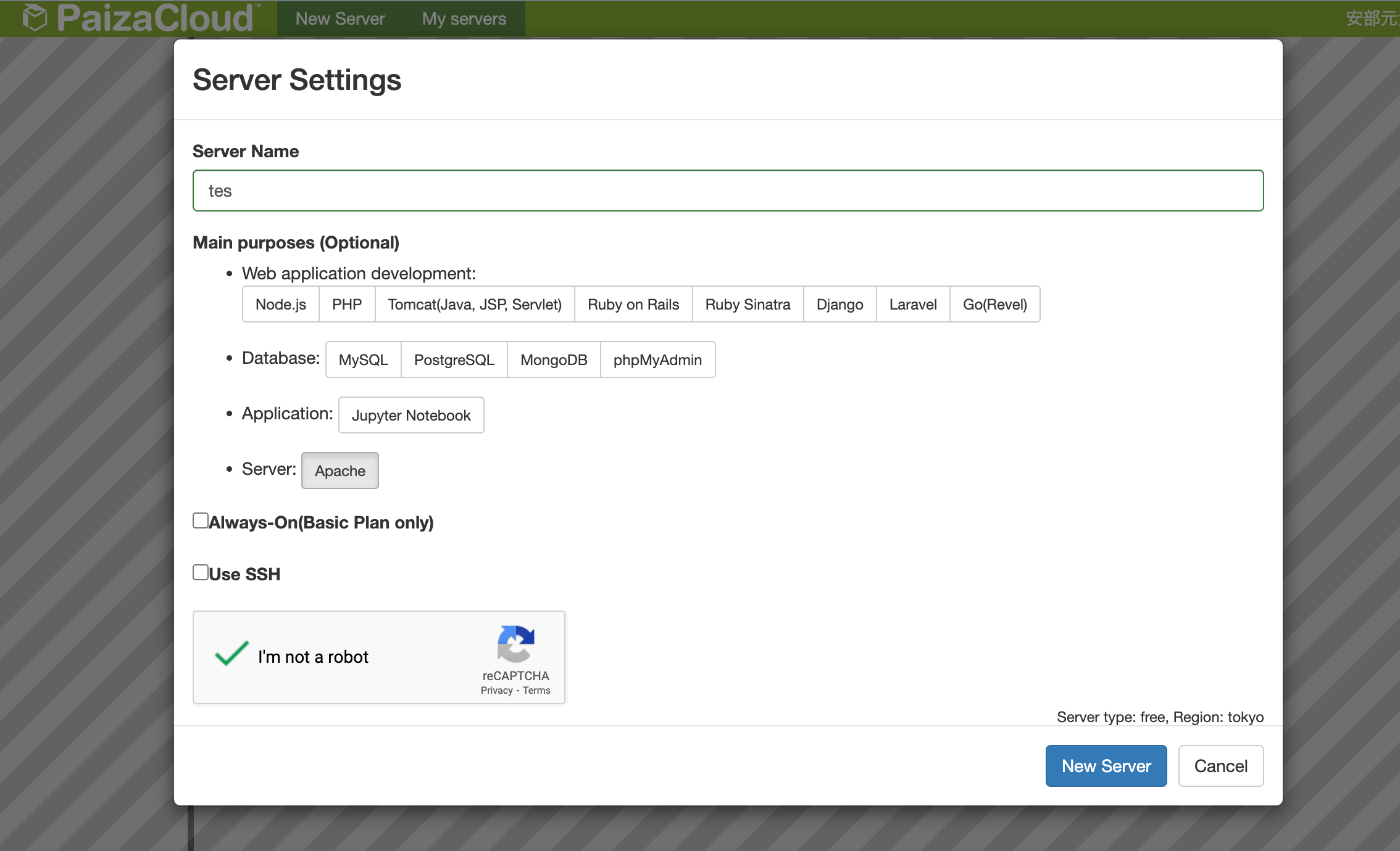The height and width of the screenshot is (851, 1400).
Task: Enable the Always-On(Basic Plan only) checkbox
Action: pos(200,520)
